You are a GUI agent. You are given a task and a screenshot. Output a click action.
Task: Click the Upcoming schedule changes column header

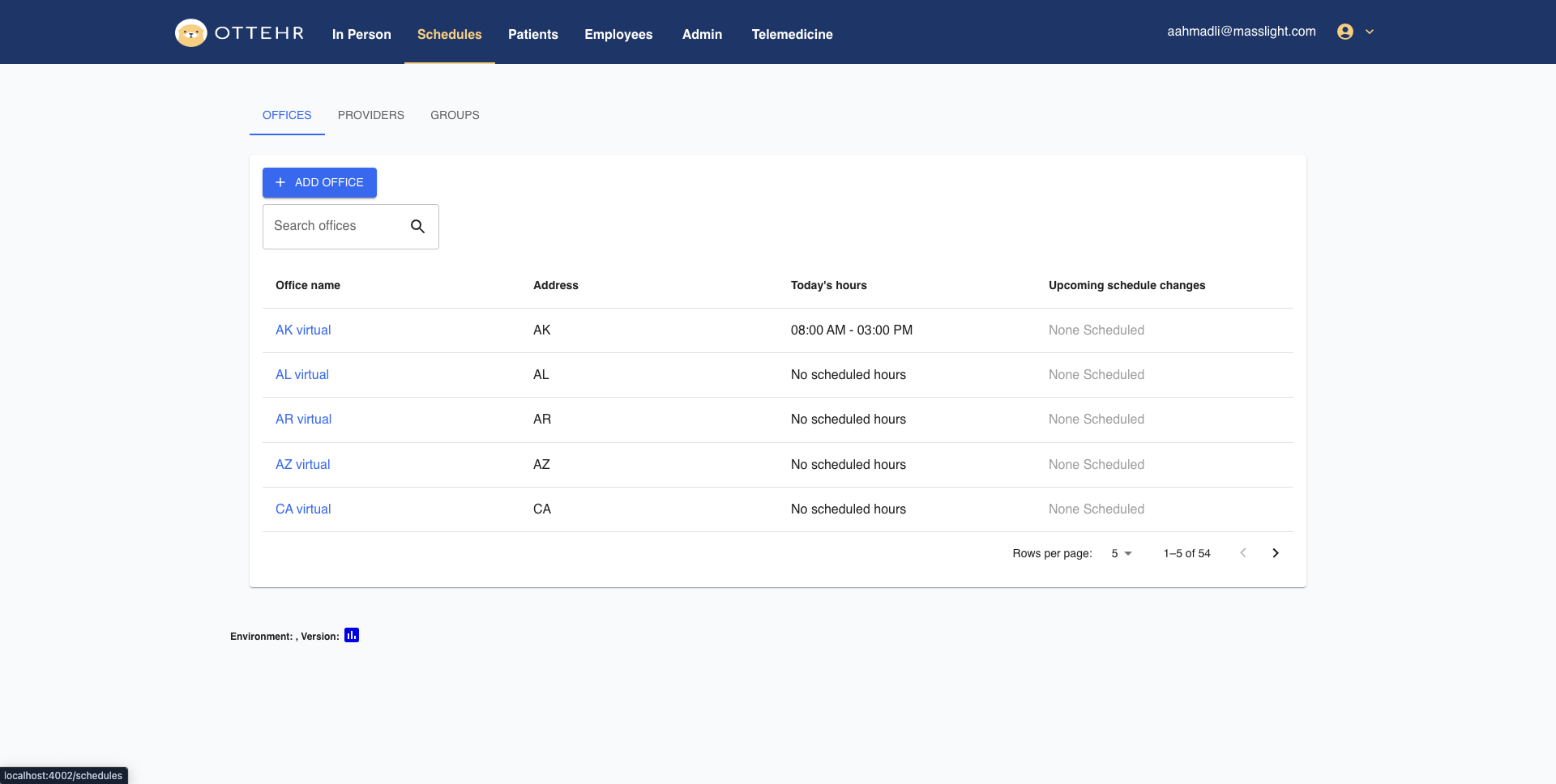coord(1127,285)
